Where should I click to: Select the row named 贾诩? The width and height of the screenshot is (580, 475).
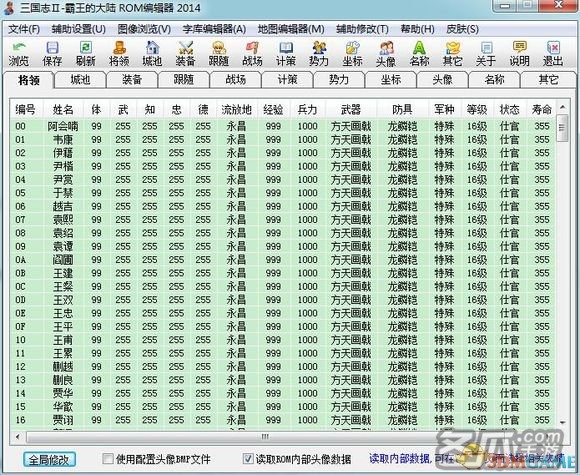282,420
